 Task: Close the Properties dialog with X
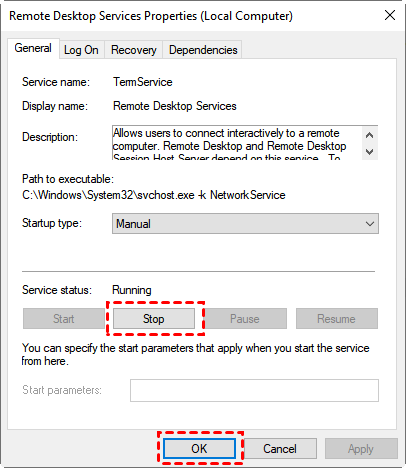point(390,15)
